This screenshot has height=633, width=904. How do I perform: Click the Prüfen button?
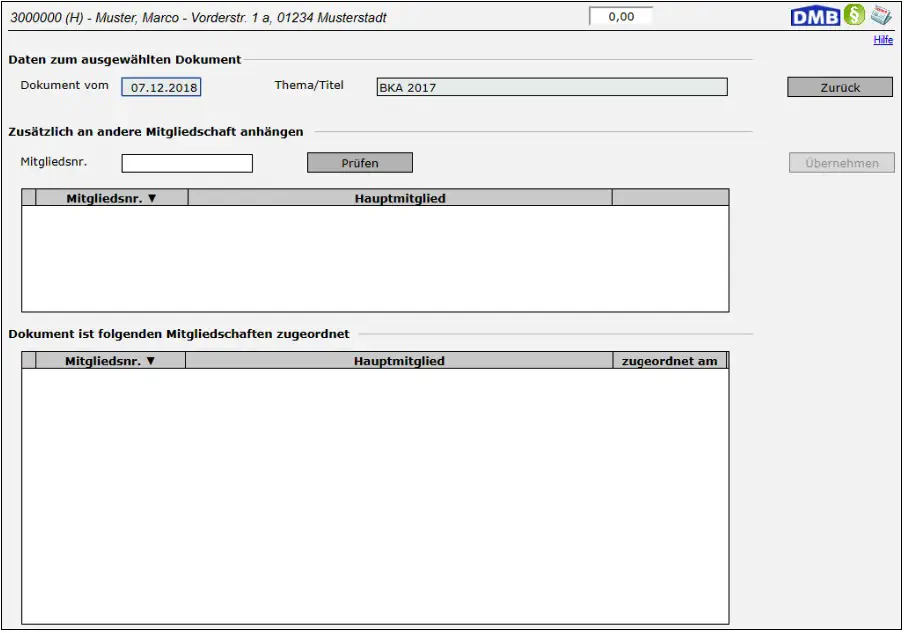point(360,163)
